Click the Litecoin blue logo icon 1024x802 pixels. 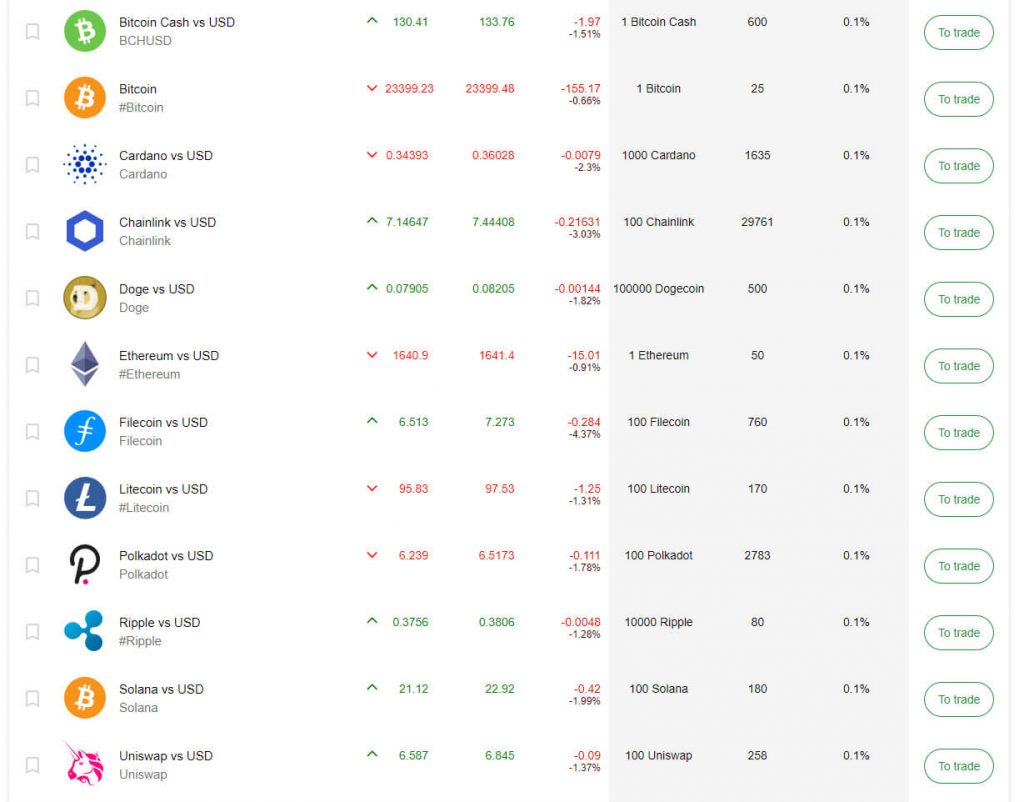[85, 498]
